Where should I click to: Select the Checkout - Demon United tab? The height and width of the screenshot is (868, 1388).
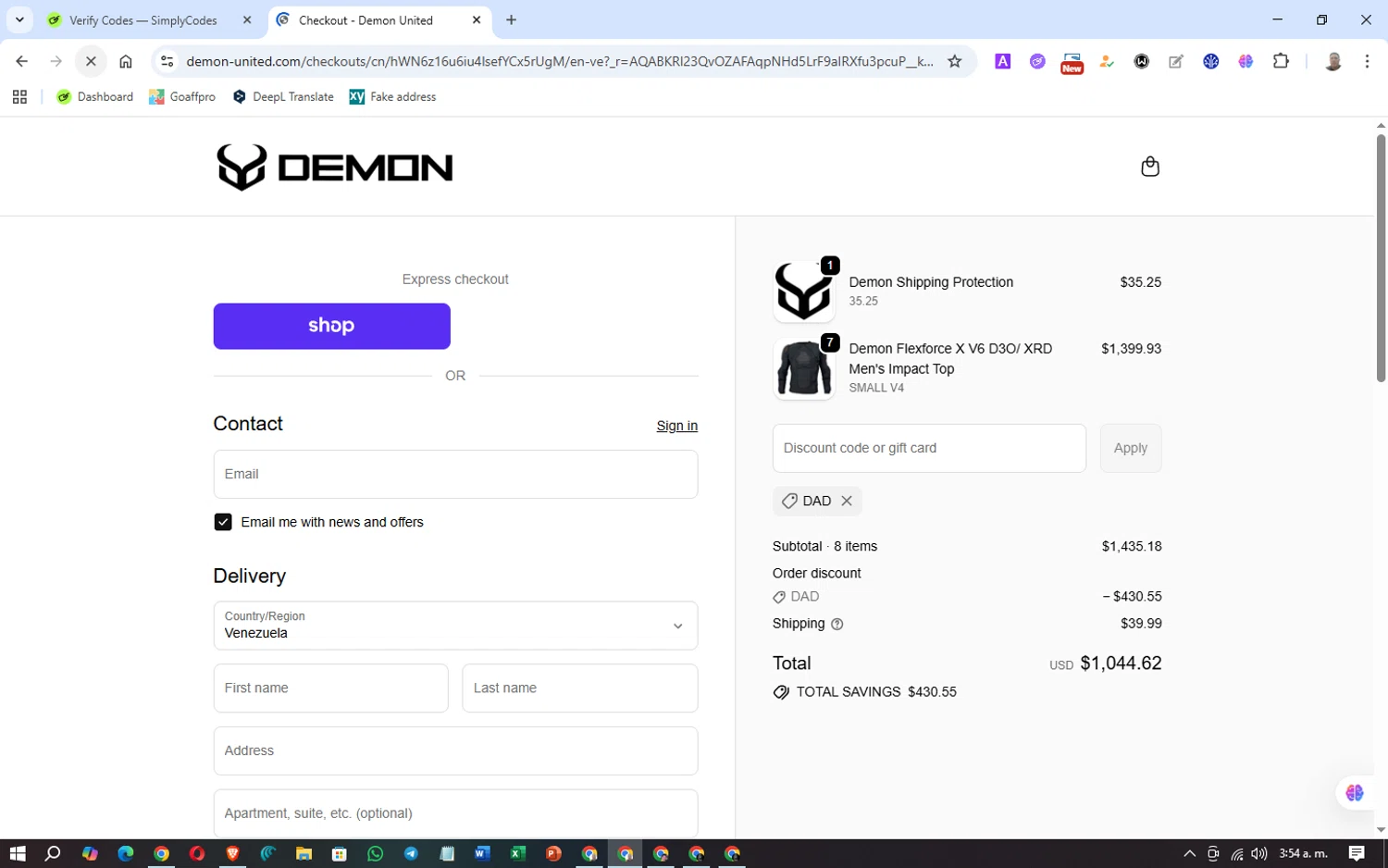[366, 20]
